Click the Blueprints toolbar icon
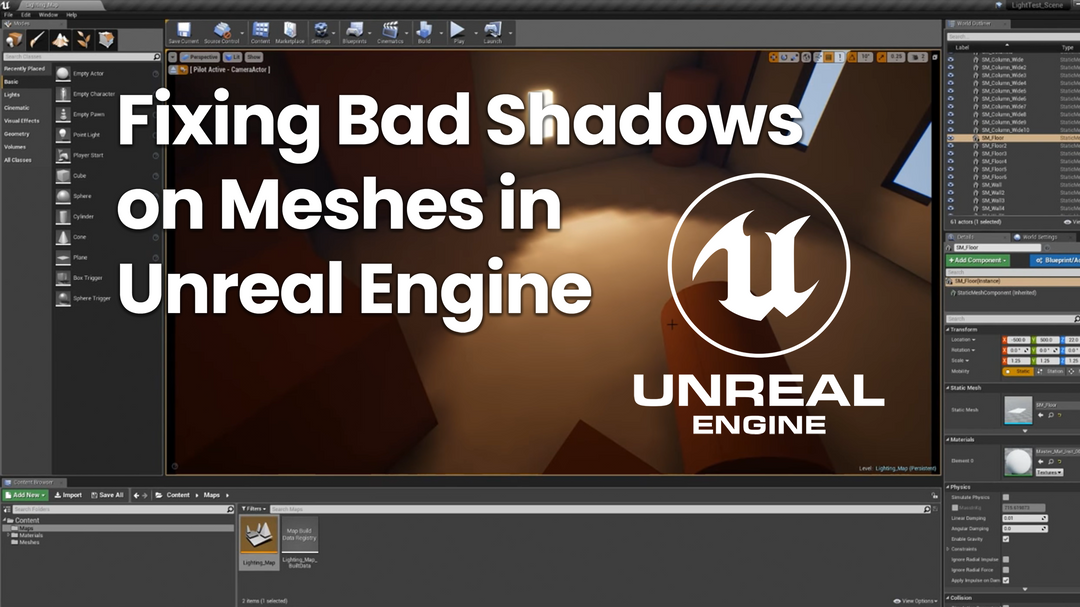The width and height of the screenshot is (1080, 607). [x=354, y=31]
